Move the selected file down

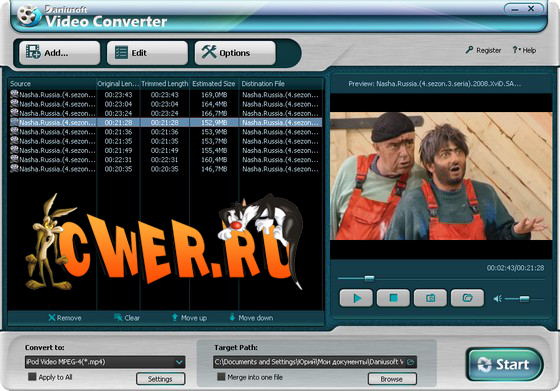(251, 318)
